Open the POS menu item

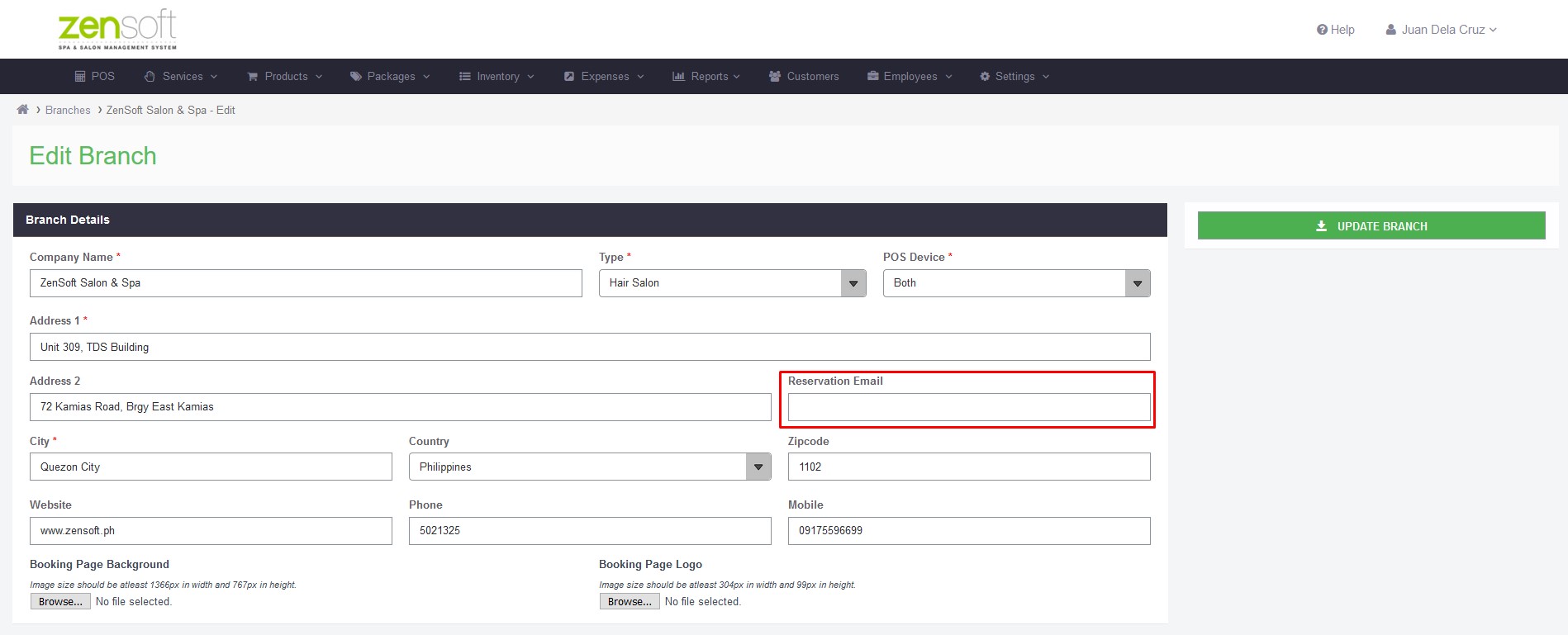pos(95,76)
